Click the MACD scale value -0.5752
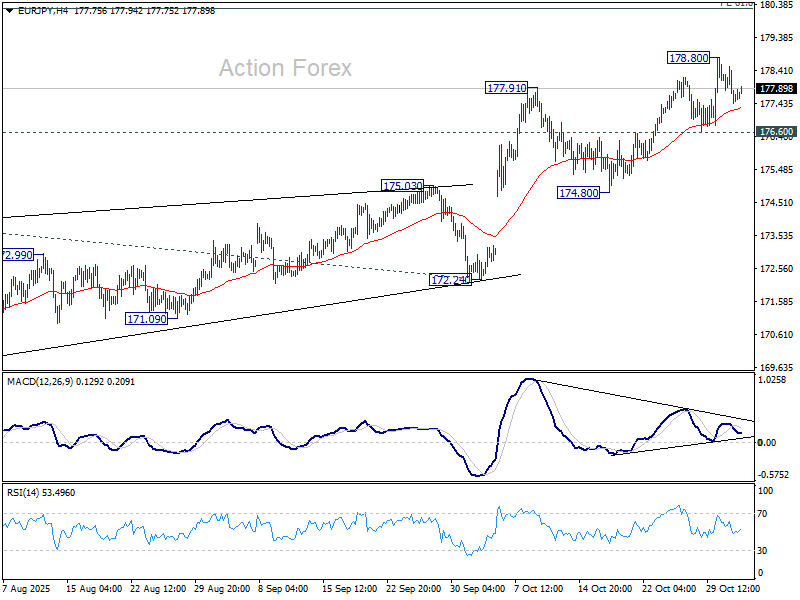The width and height of the screenshot is (800, 600). pyautogui.click(x=773, y=474)
